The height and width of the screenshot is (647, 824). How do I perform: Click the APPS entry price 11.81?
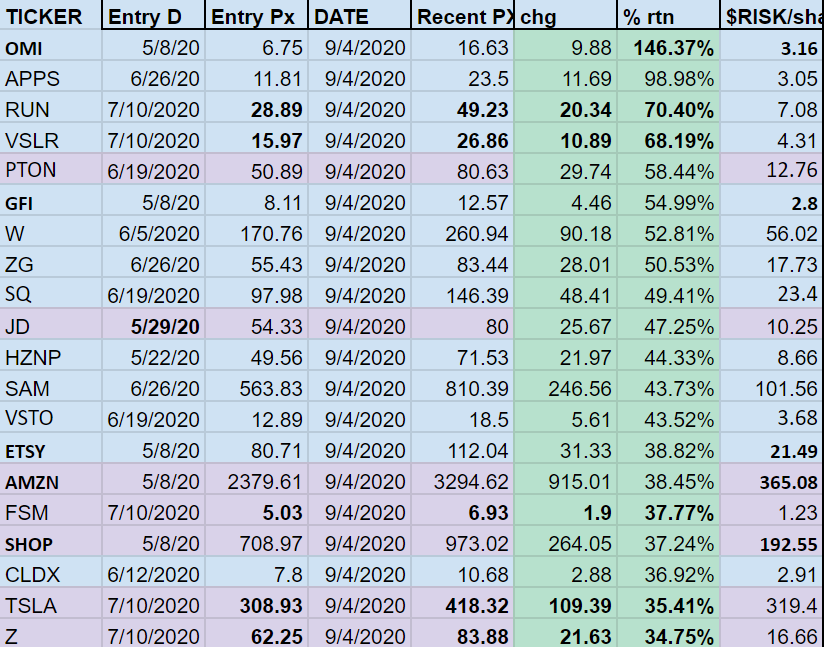click(x=256, y=76)
